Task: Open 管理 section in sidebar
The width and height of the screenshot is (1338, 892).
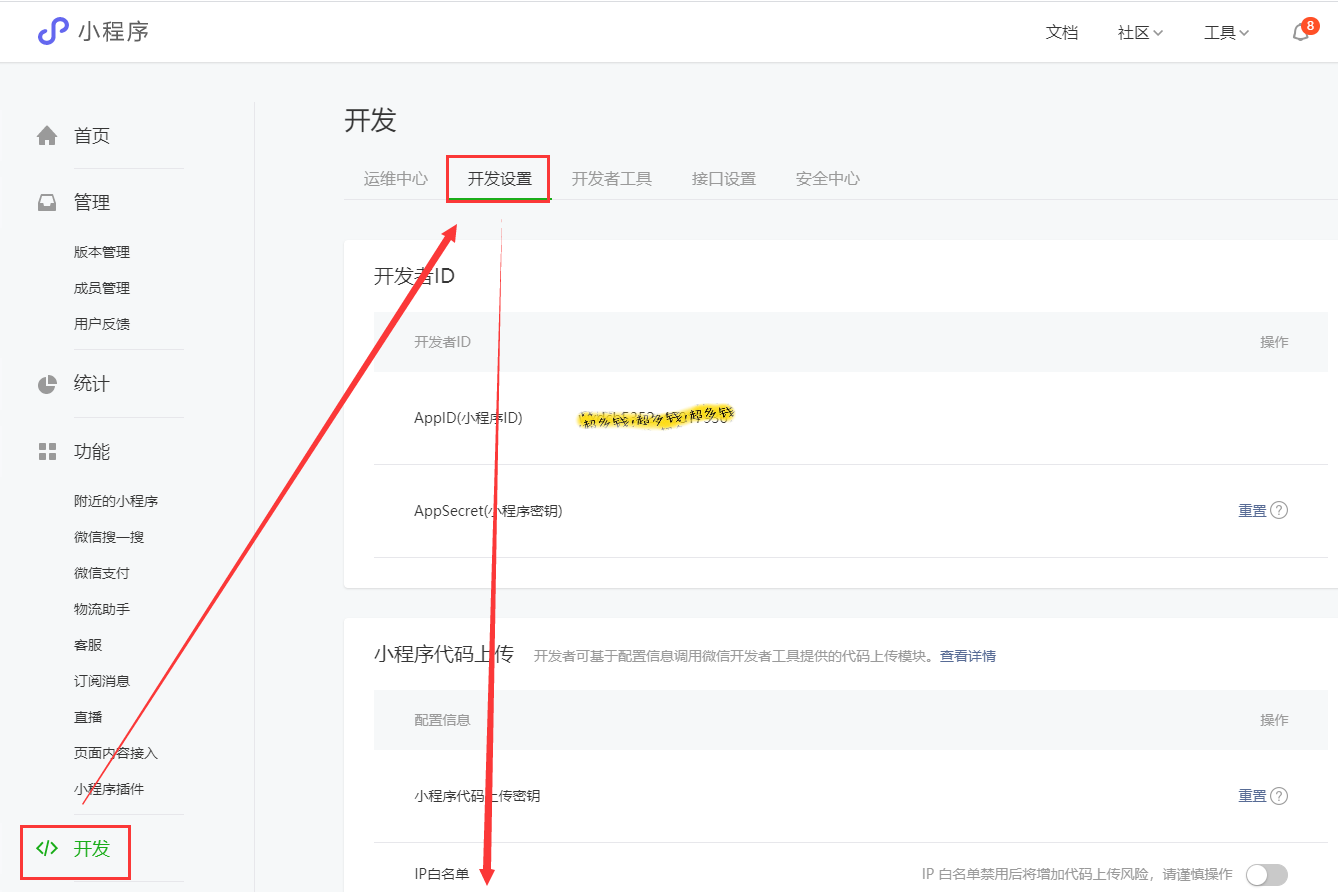Action: point(92,203)
